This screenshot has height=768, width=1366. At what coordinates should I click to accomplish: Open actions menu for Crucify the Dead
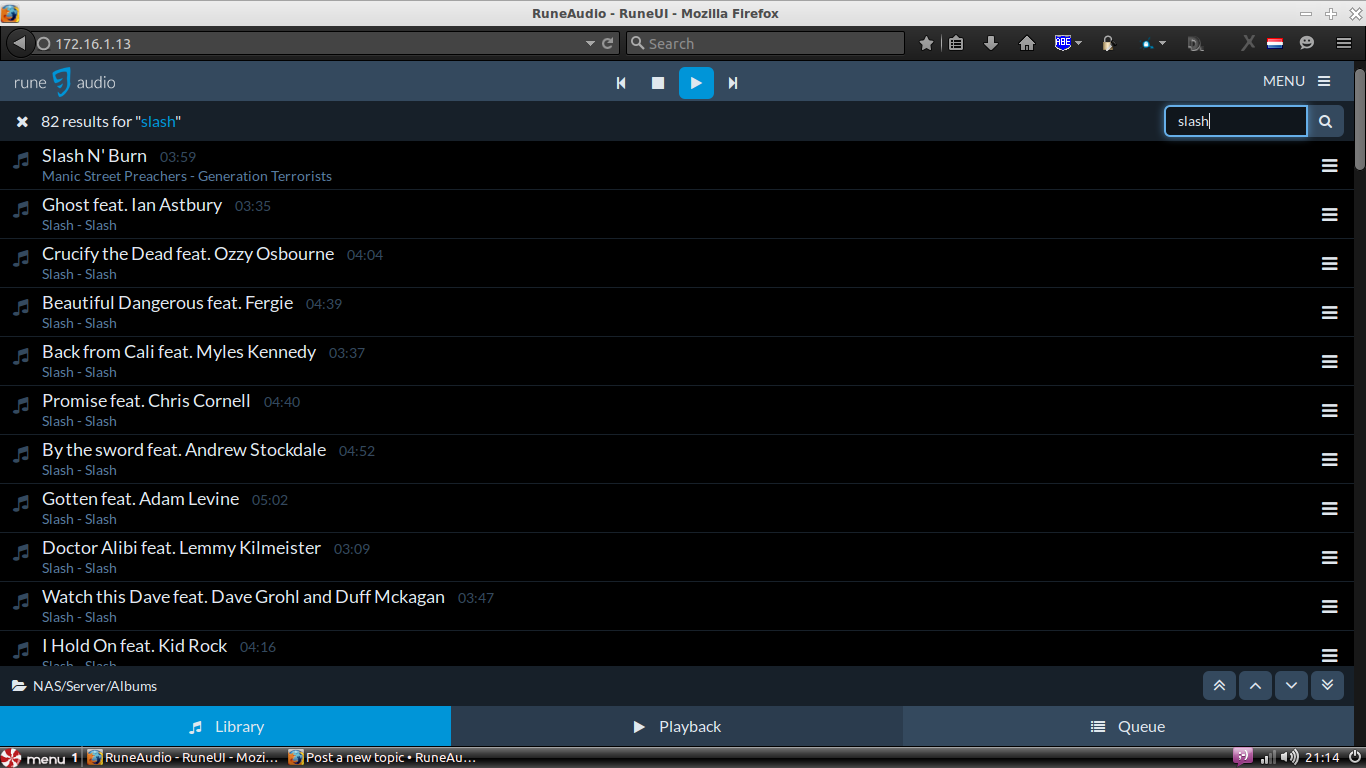[x=1330, y=264]
